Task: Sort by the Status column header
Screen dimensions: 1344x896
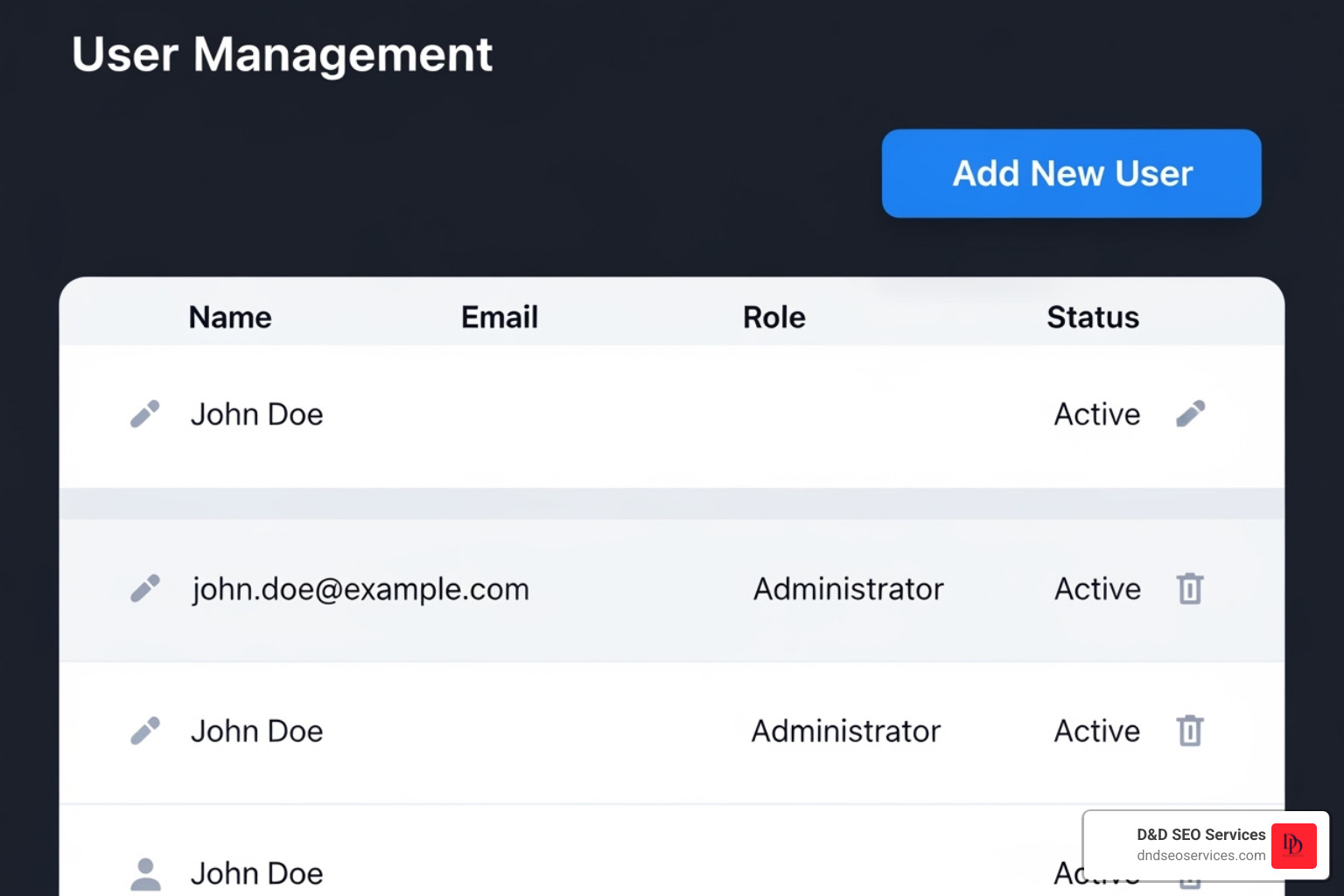Action: click(1093, 317)
